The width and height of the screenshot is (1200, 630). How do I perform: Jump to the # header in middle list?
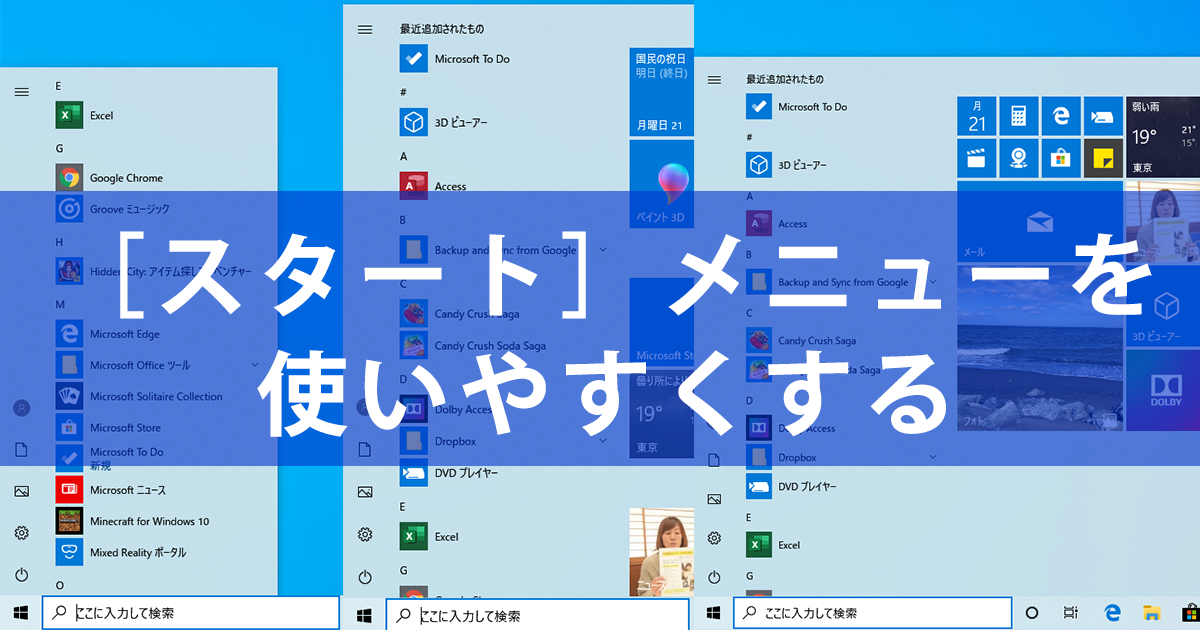(x=403, y=92)
